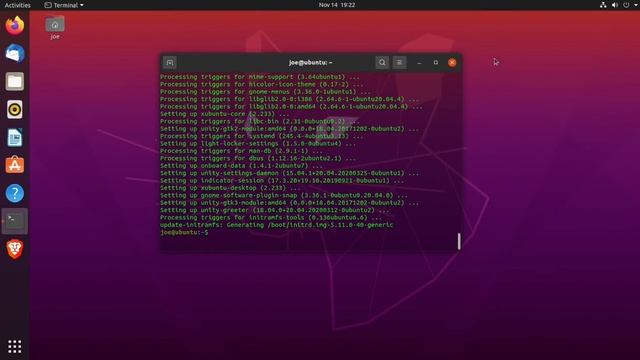Viewport: 640px width, 360px height.
Task: Click the 'Setting up xubuntu-core' line
Action: 224,114
